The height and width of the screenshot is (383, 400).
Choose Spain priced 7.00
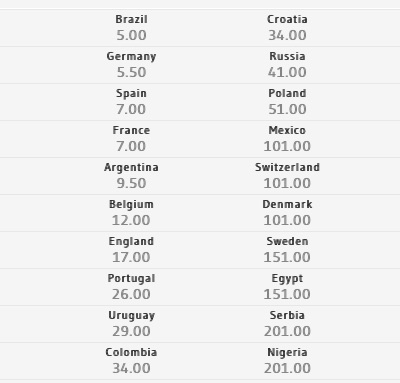pos(131,102)
